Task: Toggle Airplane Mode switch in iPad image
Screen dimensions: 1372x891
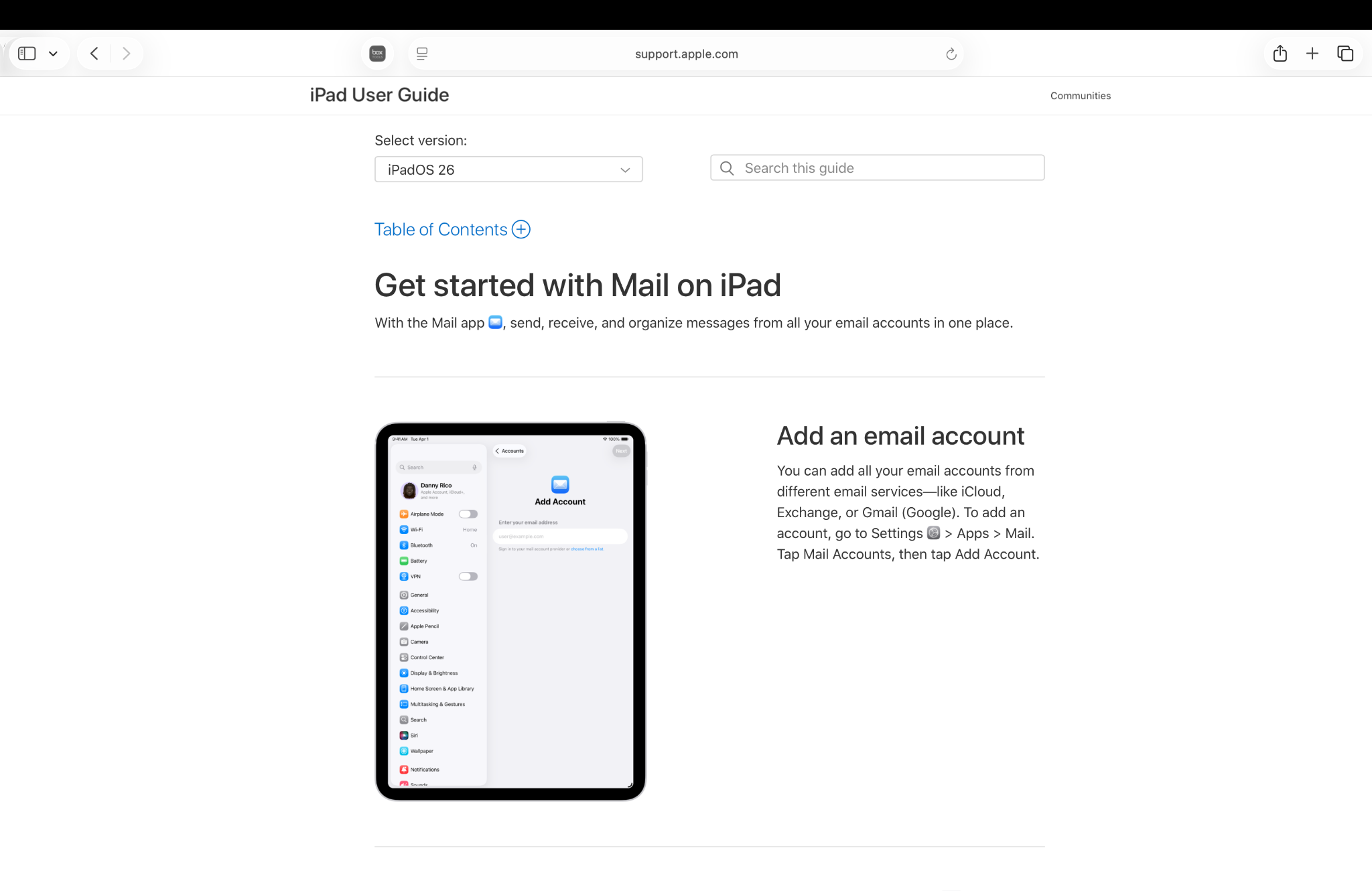Action: coord(468,514)
